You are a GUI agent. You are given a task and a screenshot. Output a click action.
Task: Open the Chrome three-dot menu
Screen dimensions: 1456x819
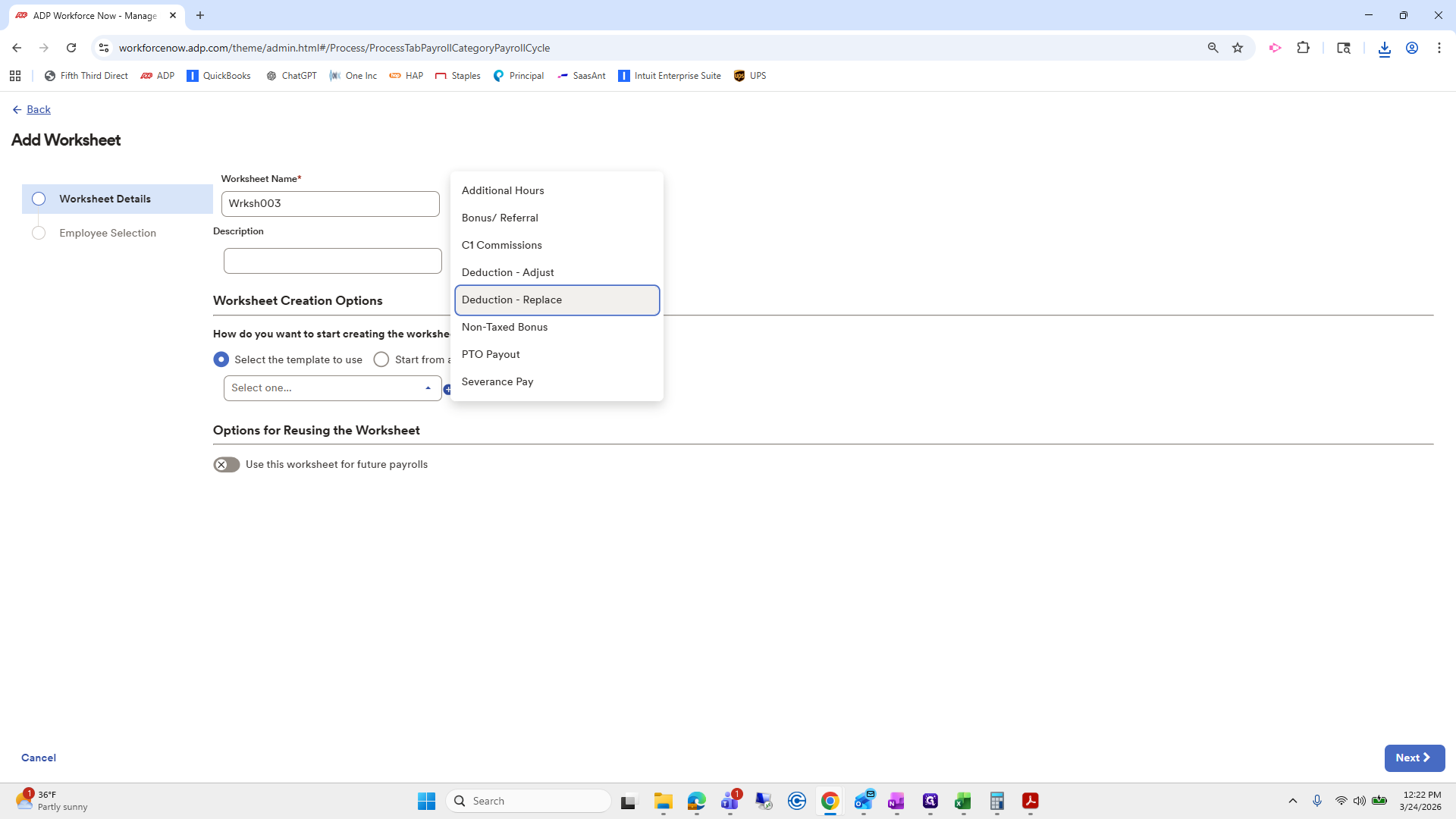pos(1439,48)
